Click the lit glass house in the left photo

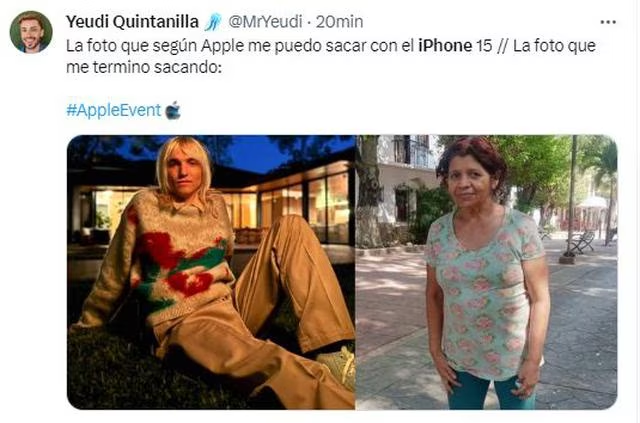286,204
